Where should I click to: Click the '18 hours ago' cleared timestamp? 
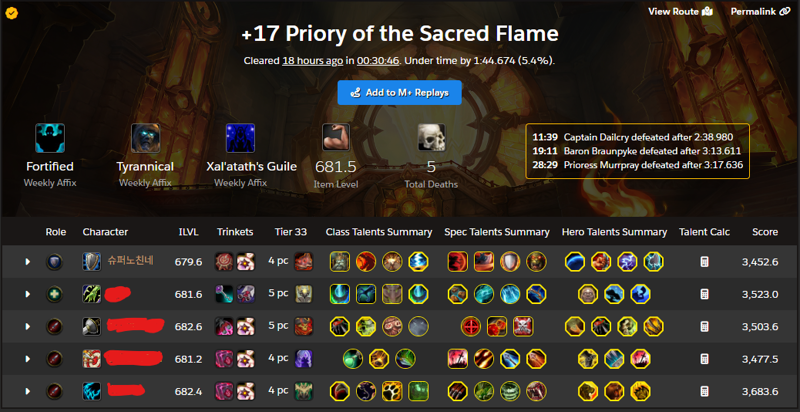(313, 61)
